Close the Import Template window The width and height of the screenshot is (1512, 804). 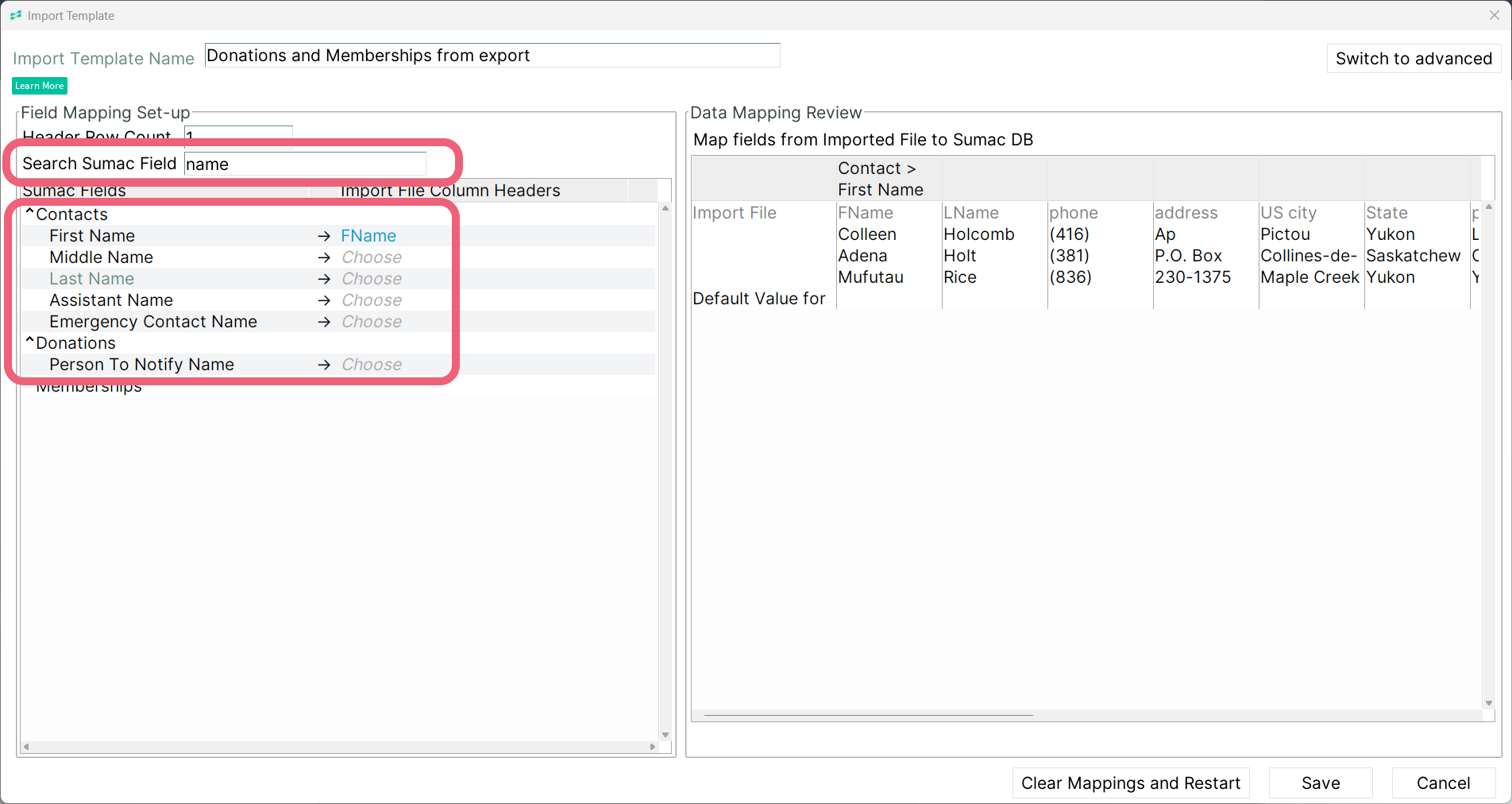pos(1495,15)
